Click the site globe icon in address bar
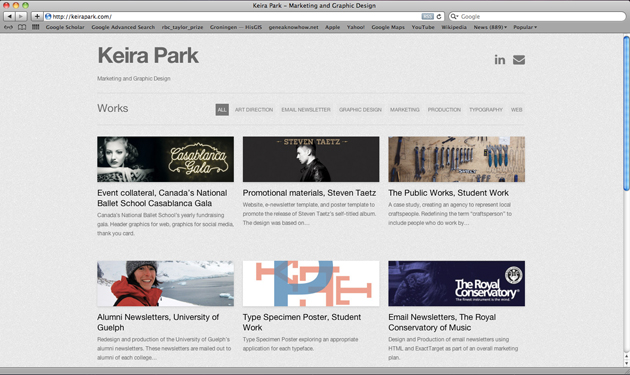 pyautogui.click(x=48, y=16)
